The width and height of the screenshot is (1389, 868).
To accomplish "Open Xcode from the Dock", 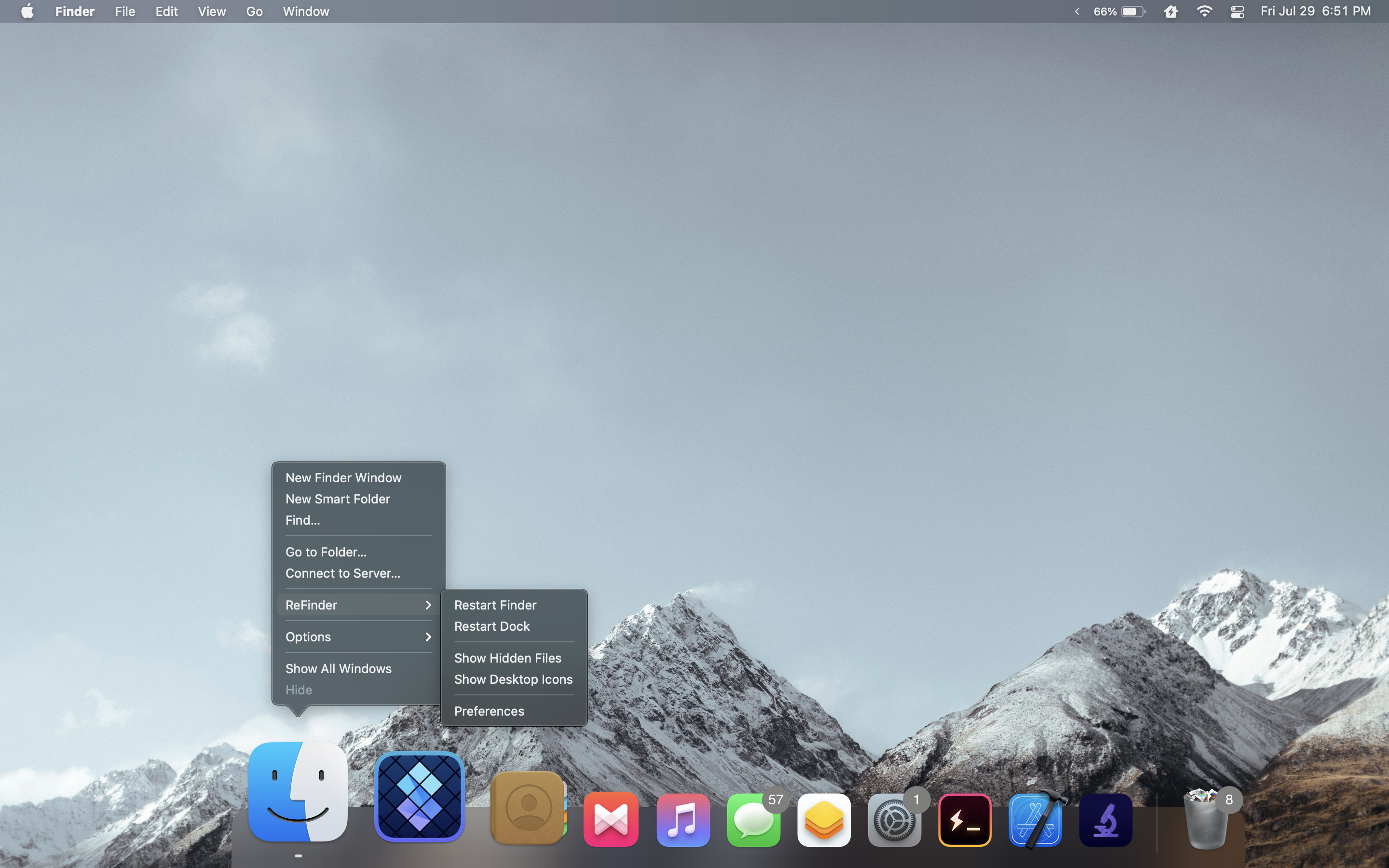I will coord(1035,820).
